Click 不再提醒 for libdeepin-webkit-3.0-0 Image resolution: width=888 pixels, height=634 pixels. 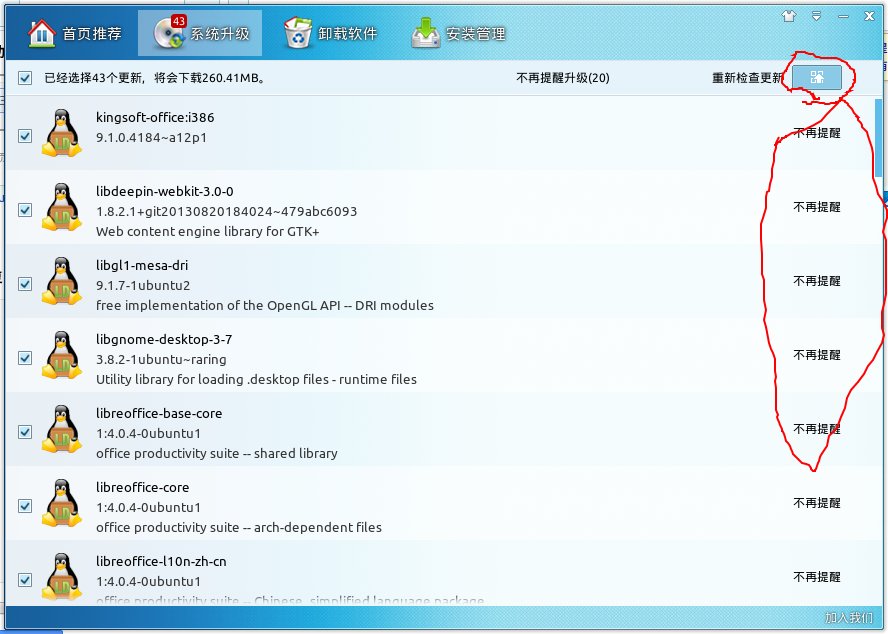coord(817,207)
